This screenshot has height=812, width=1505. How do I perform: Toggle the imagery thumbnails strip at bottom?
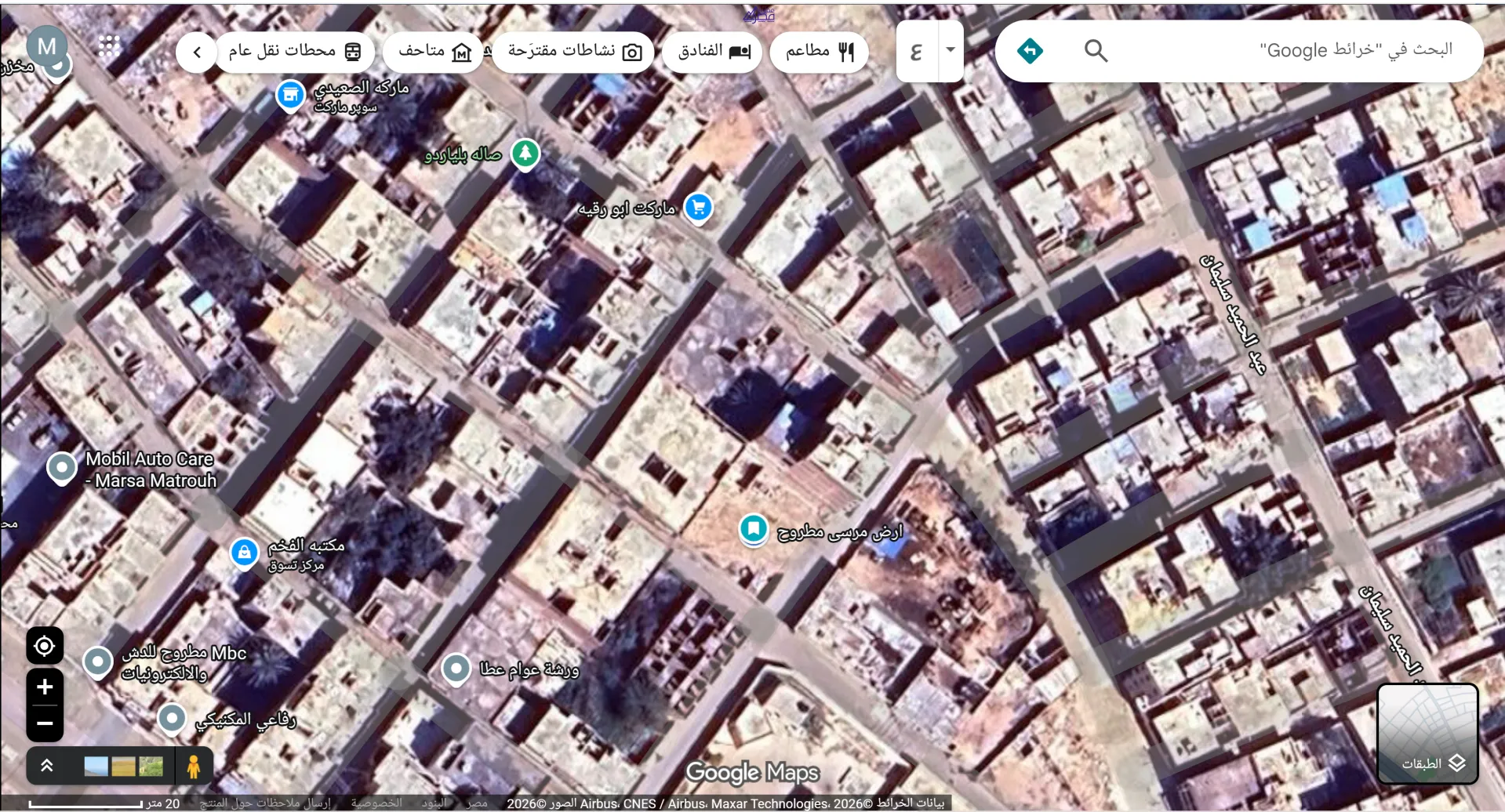(x=124, y=766)
